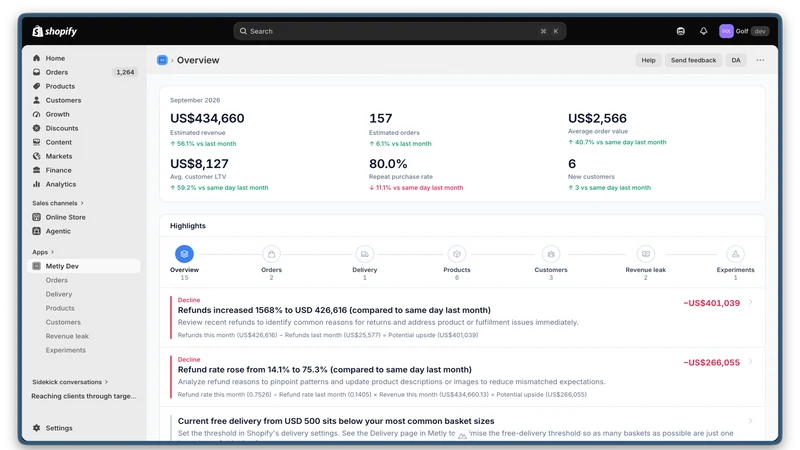Image resolution: width=800 pixels, height=450 pixels.
Task: Click the DA button
Action: coord(736,60)
